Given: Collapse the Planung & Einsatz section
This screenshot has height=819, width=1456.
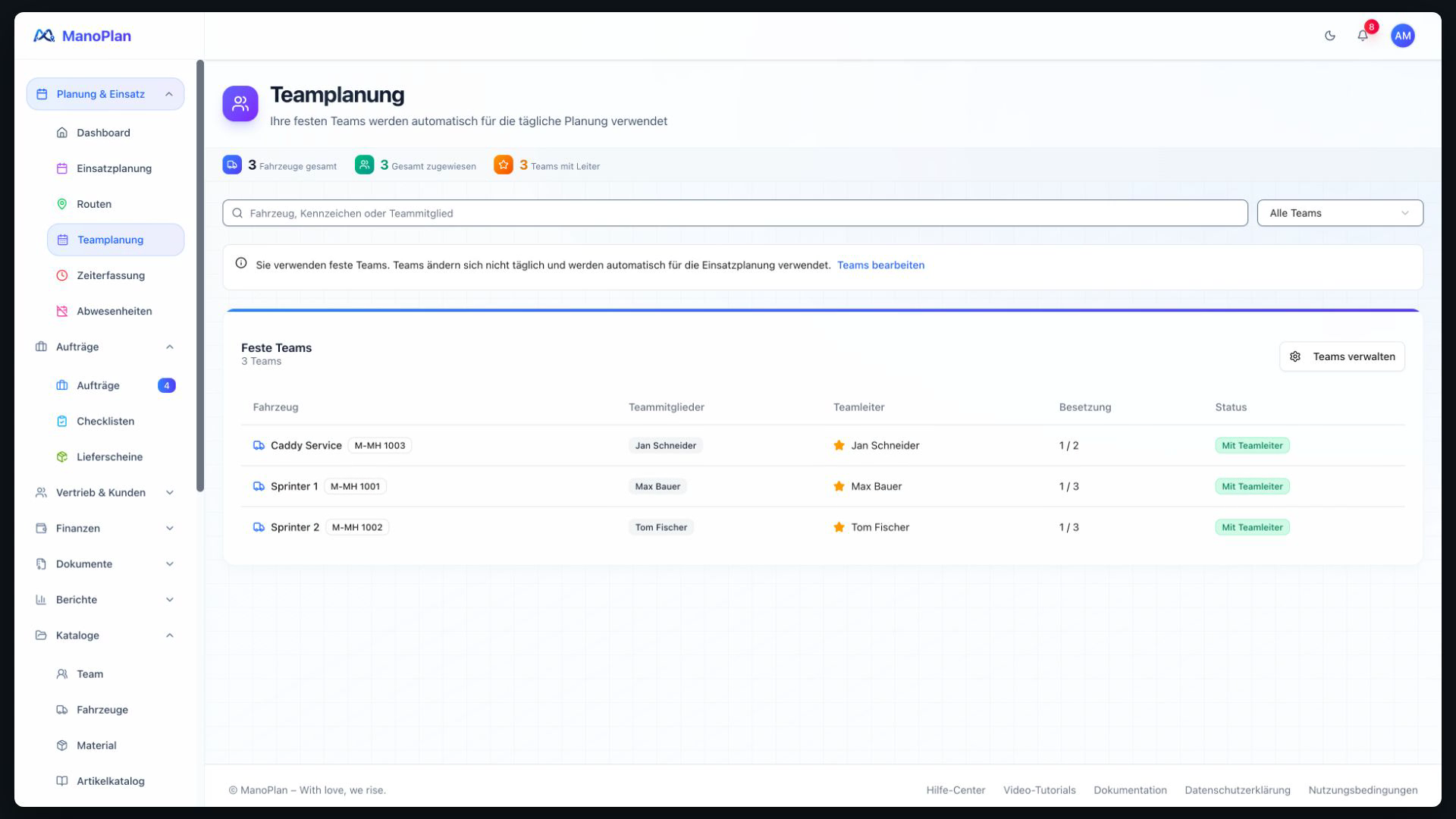Looking at the screenshot, I should tap(105, 94).
